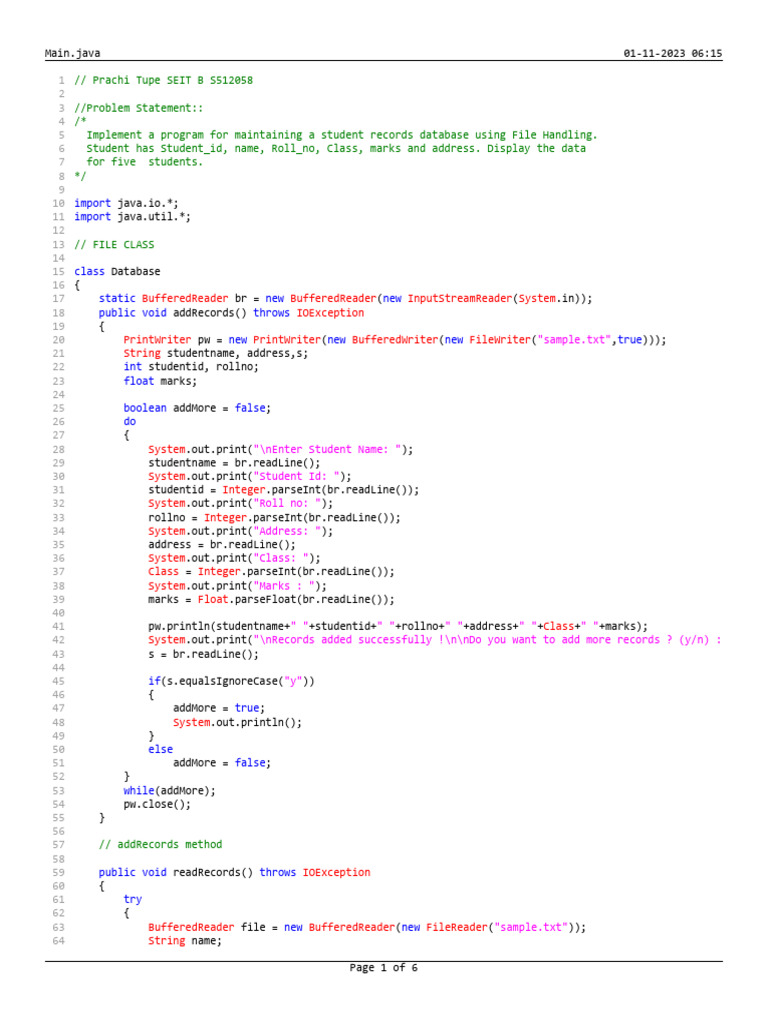This screenshot has height=1024, width=768.
Task: Click the 'while(addMore);' statement
Action: pos(169,791)
